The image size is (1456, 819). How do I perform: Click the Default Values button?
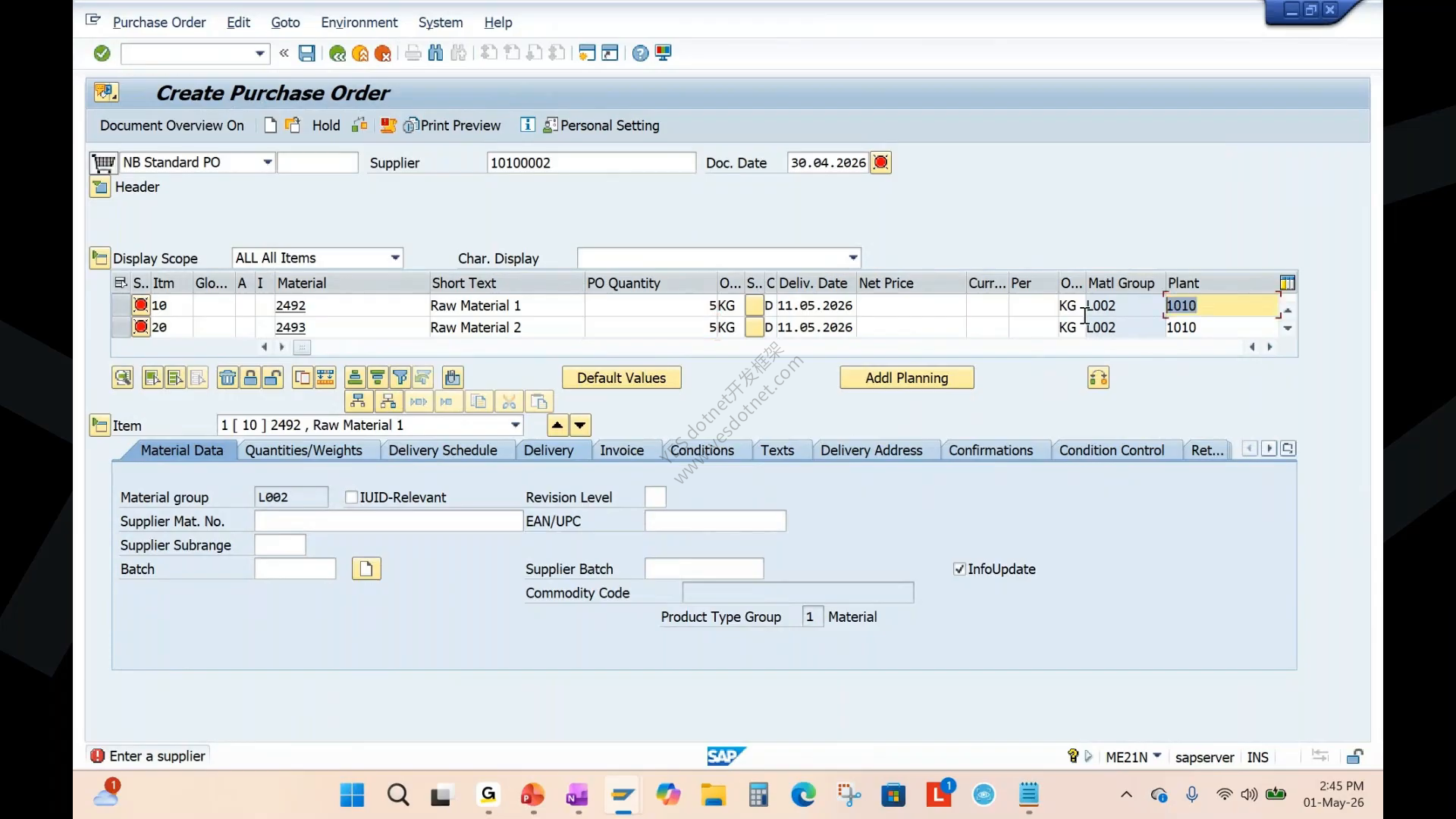point(622,378)
